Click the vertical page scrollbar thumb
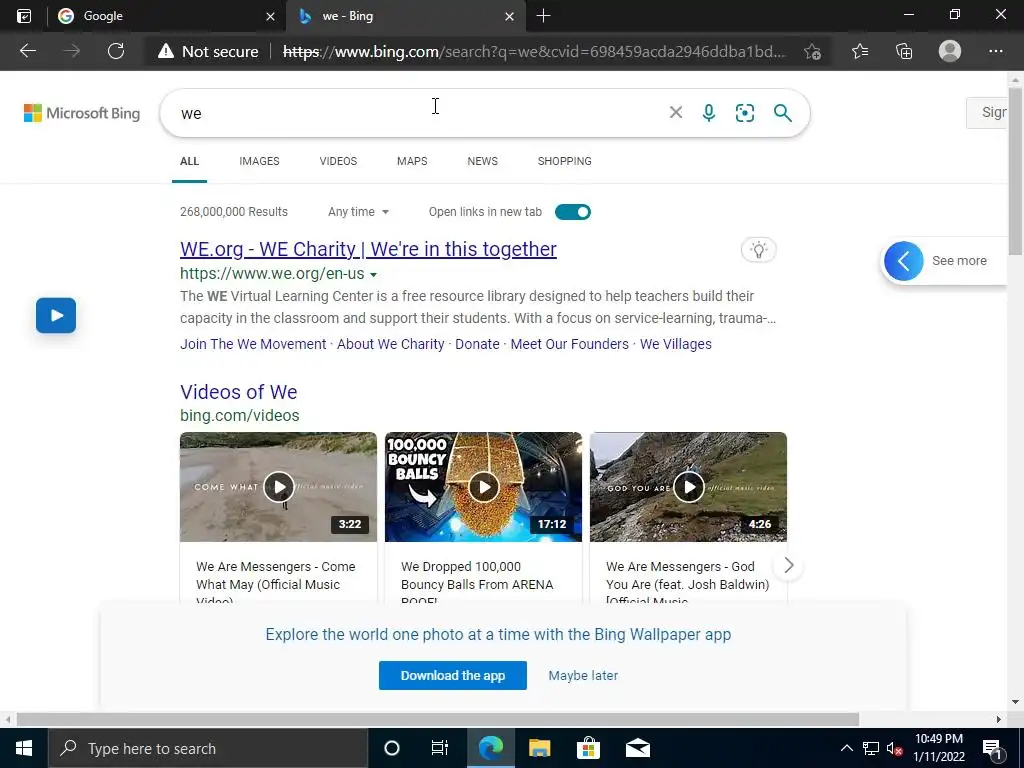The image size is (1024, 768). [1015, 171]
